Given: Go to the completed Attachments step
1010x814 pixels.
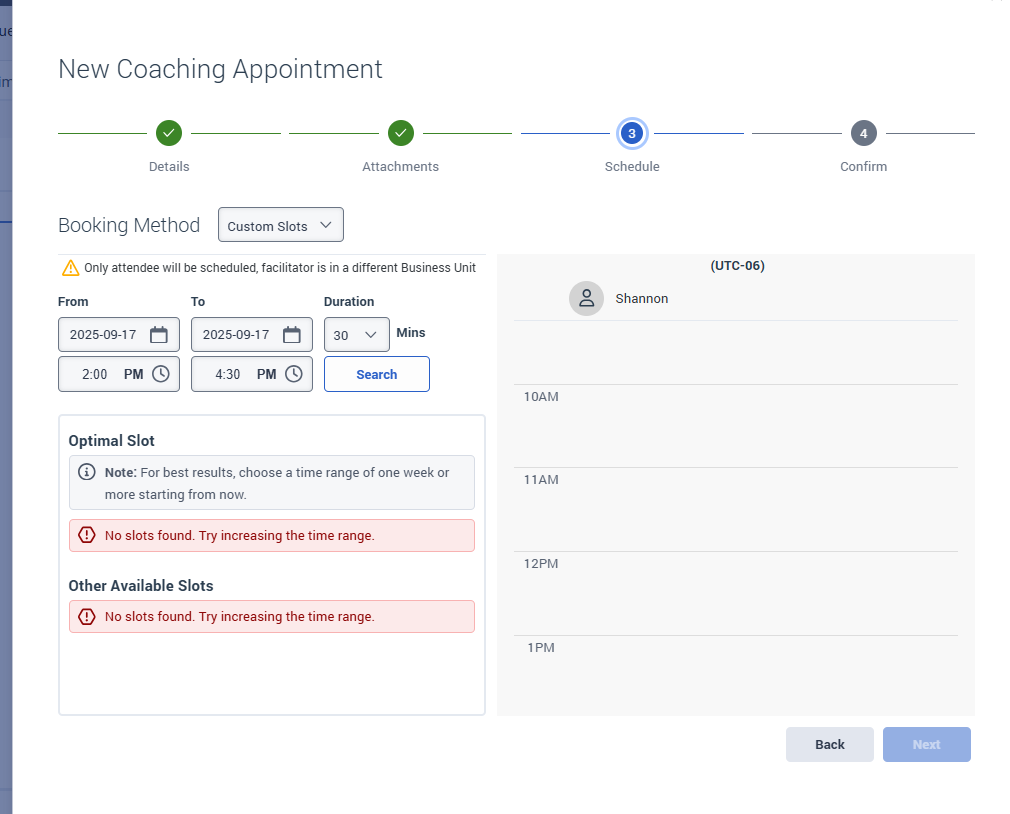Looking at the screenshot, I should click(401, 132).
